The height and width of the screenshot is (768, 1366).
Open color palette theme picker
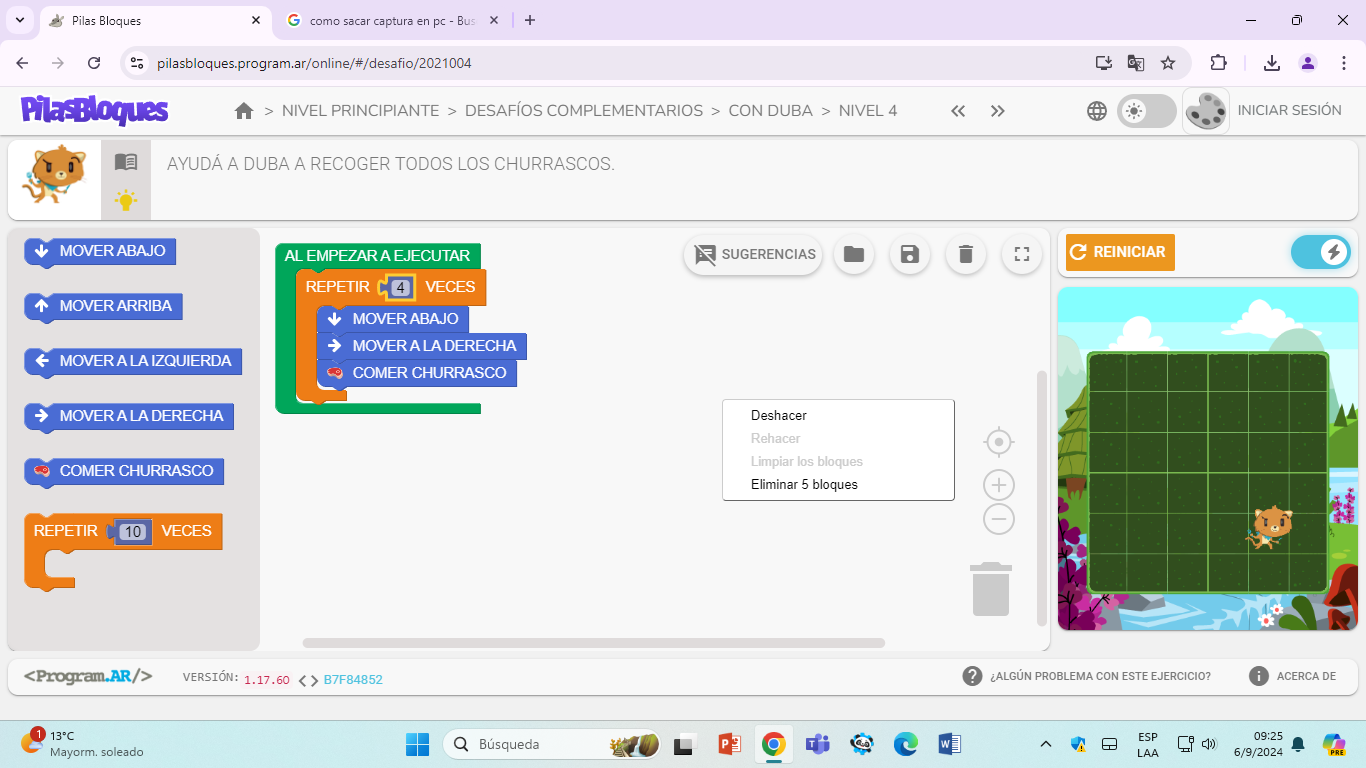pos(1206,111)
